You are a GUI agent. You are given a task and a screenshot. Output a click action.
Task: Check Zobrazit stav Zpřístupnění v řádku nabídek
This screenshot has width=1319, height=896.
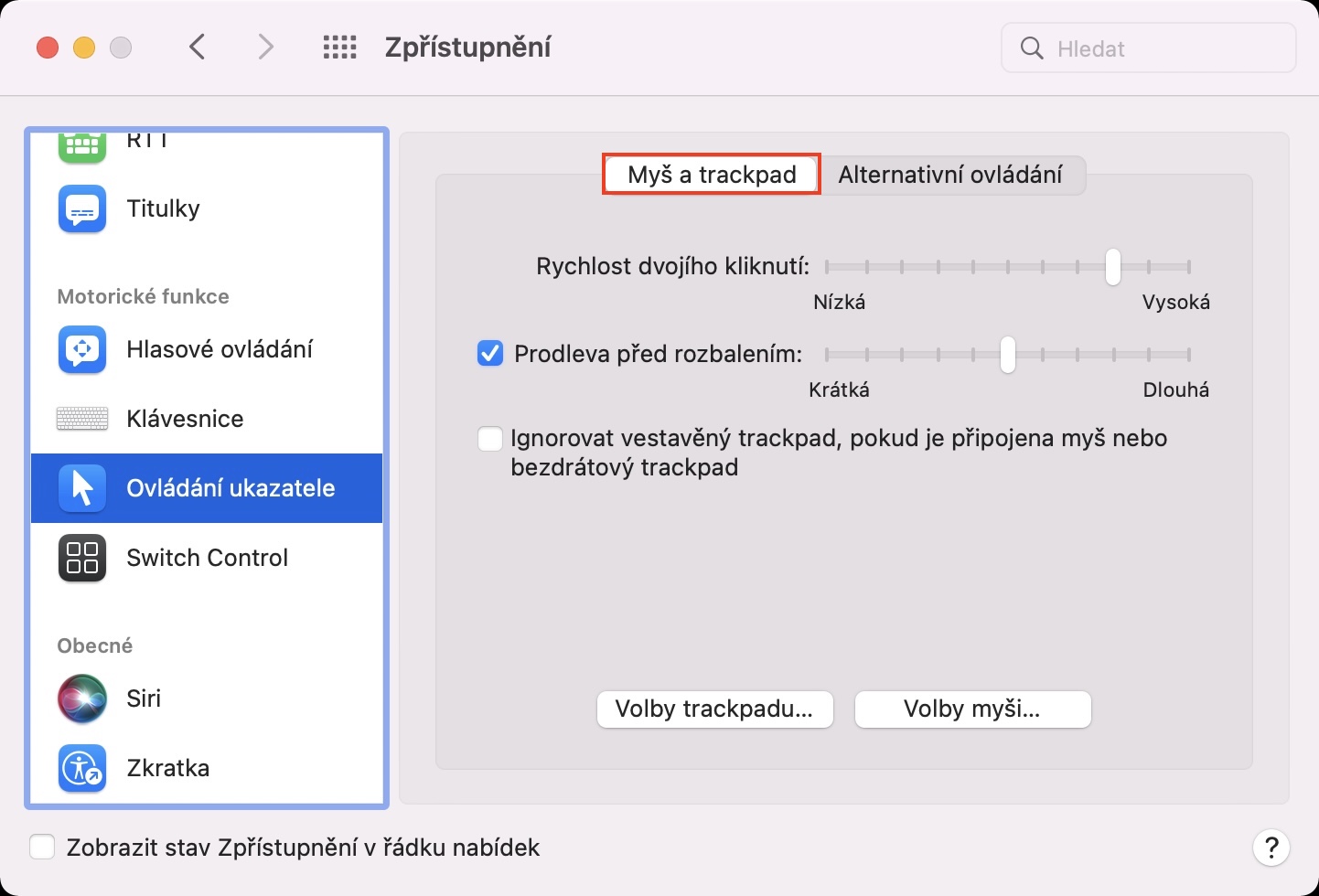(42, 848)
